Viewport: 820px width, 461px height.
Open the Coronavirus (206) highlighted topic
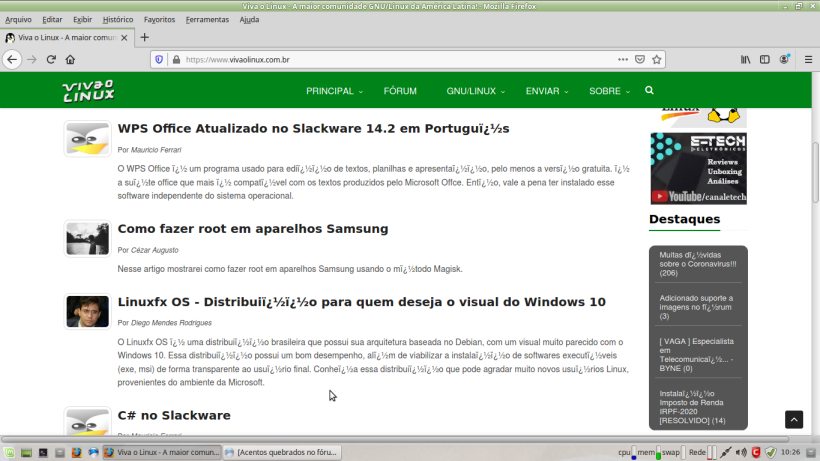[x=698, y=264]
